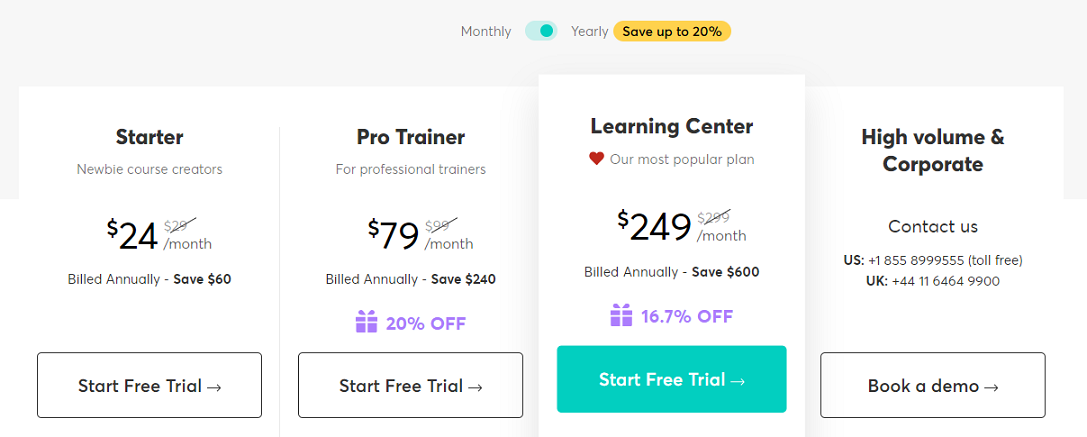
Task: Click the Save up to 20% badge
Action: [x=672, y=31]
